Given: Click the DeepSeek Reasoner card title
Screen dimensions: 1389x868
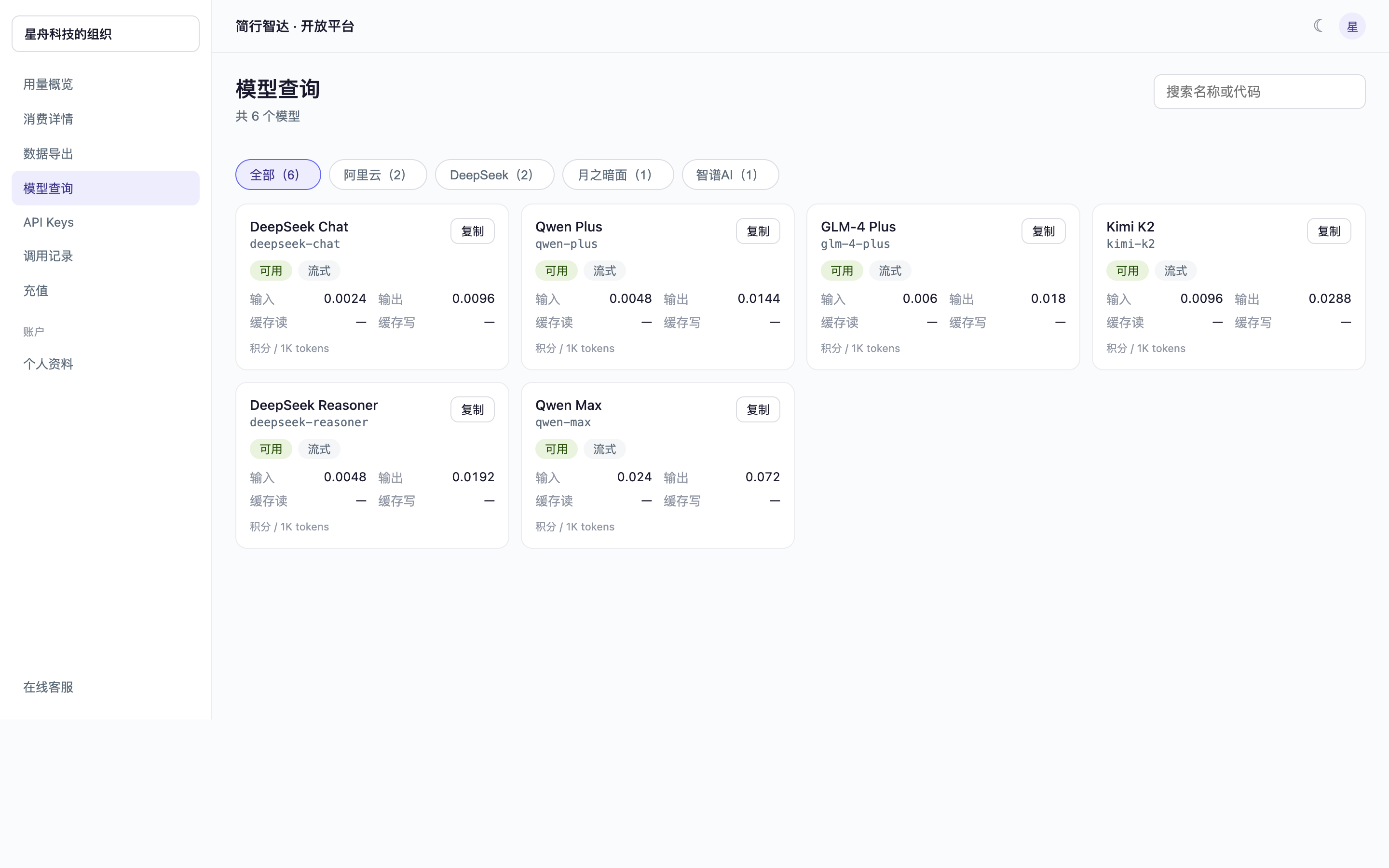Looking at the screenshot, I should click(314, 405).
